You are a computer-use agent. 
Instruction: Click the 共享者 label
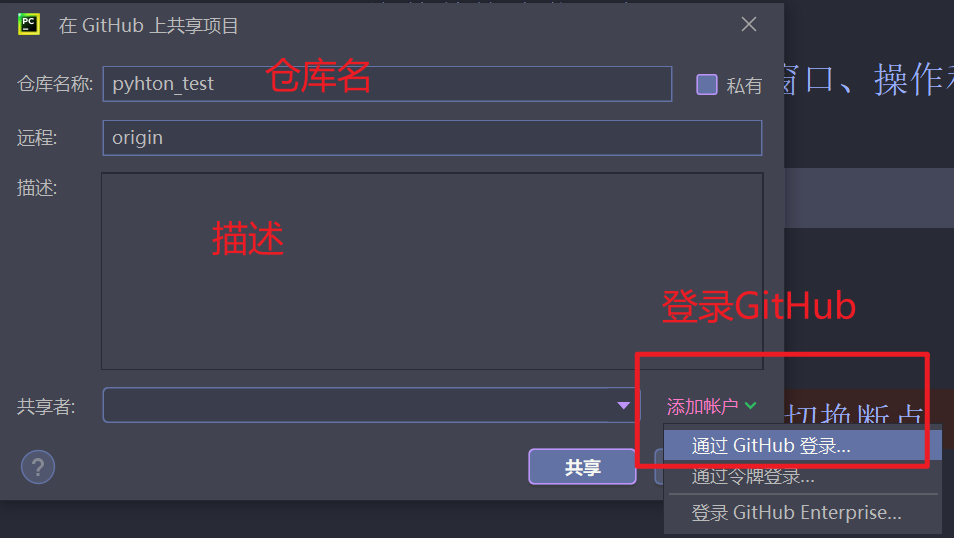tap(46, 406)
